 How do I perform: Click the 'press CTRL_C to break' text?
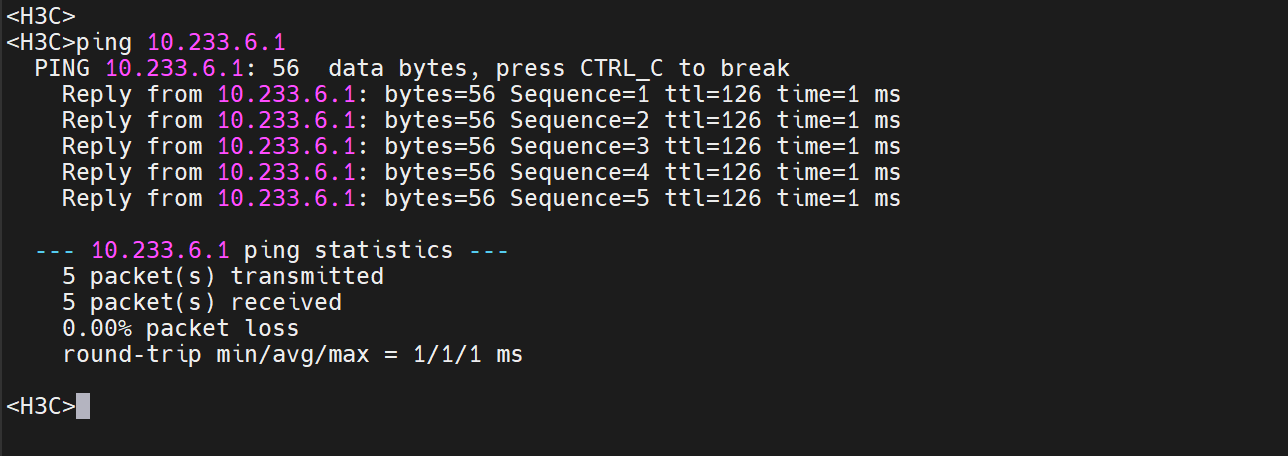click(643, 68)
